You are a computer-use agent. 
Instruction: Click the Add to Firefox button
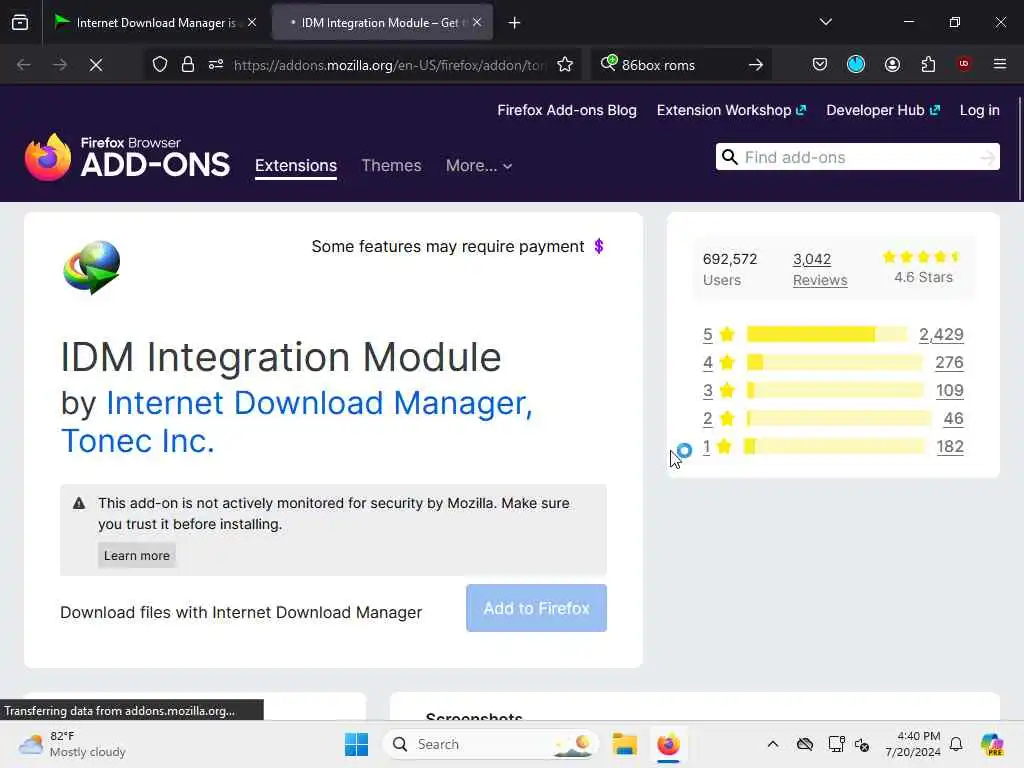pos(536,608)
